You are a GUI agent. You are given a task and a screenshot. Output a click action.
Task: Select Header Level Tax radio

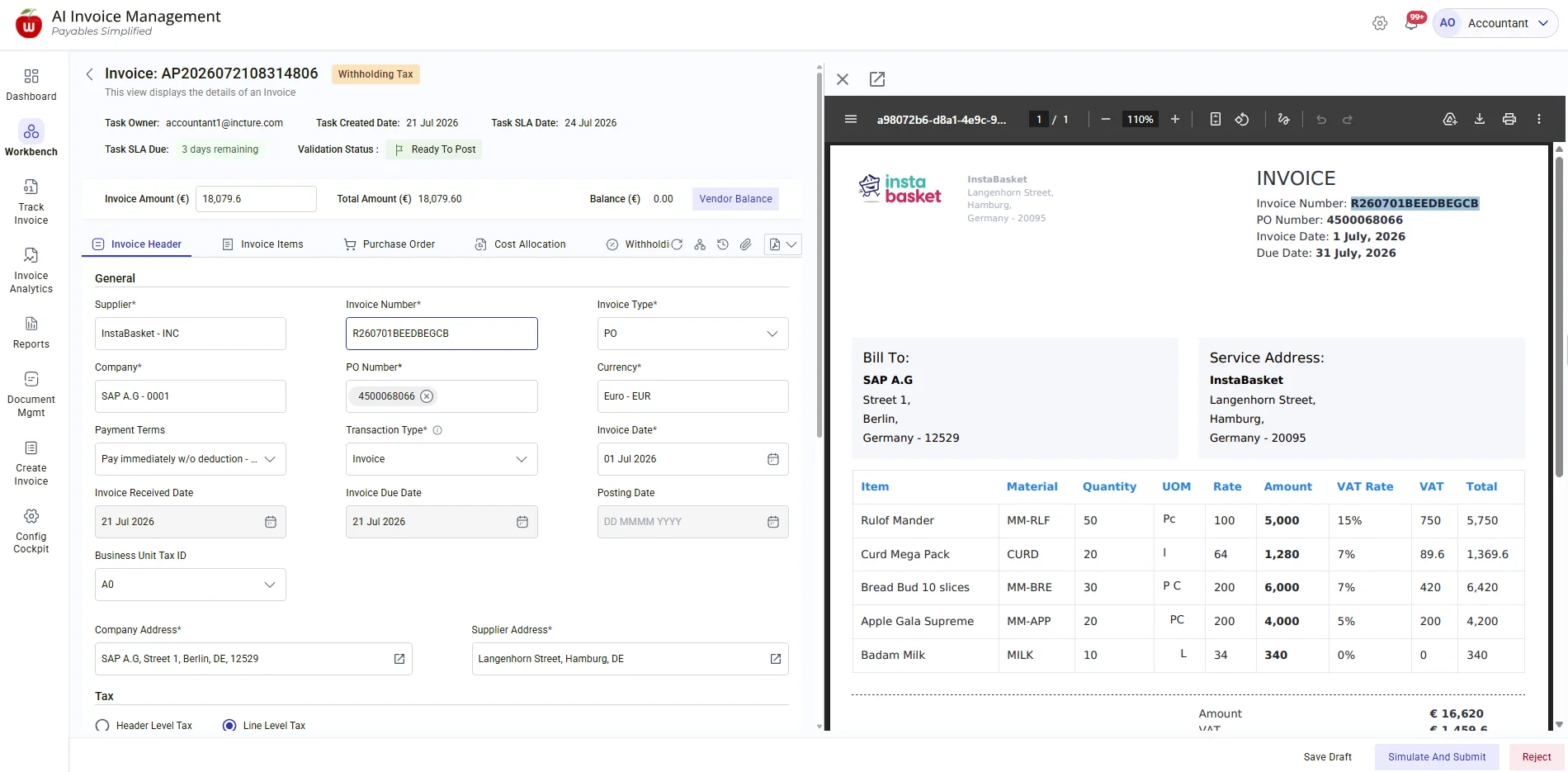coord(102,726)
